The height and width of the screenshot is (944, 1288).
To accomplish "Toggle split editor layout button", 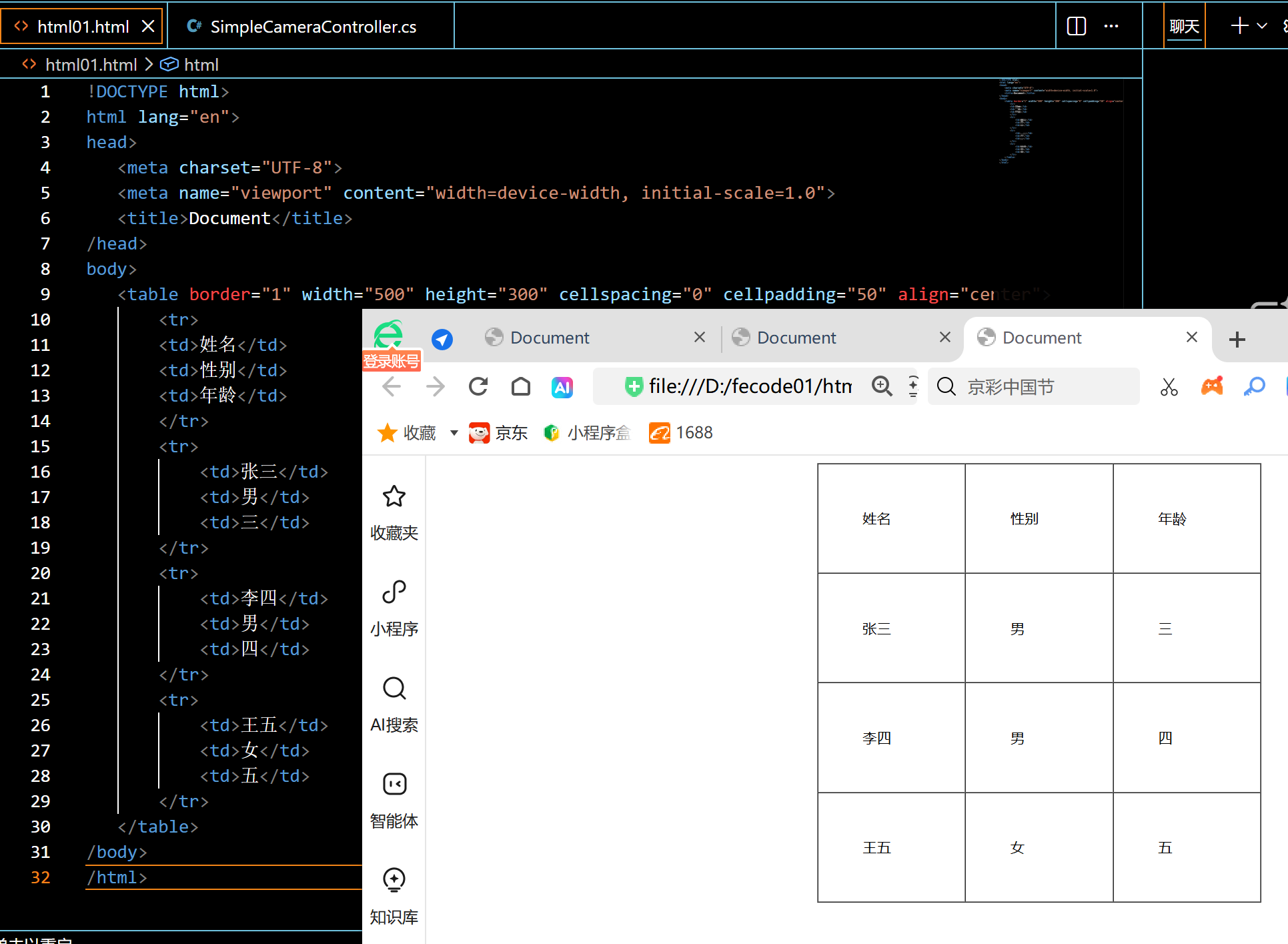I will (1077, 26).
